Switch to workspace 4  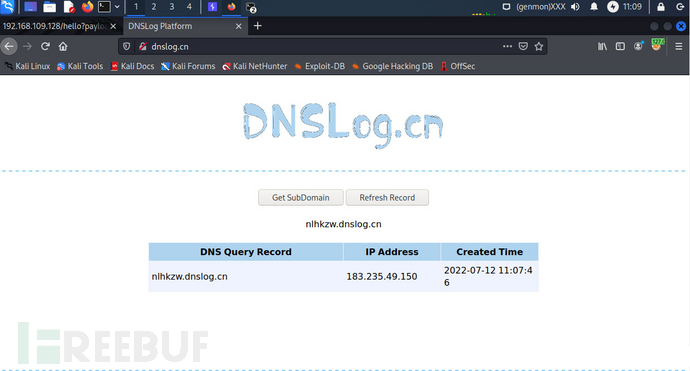(x=189, y=7)
